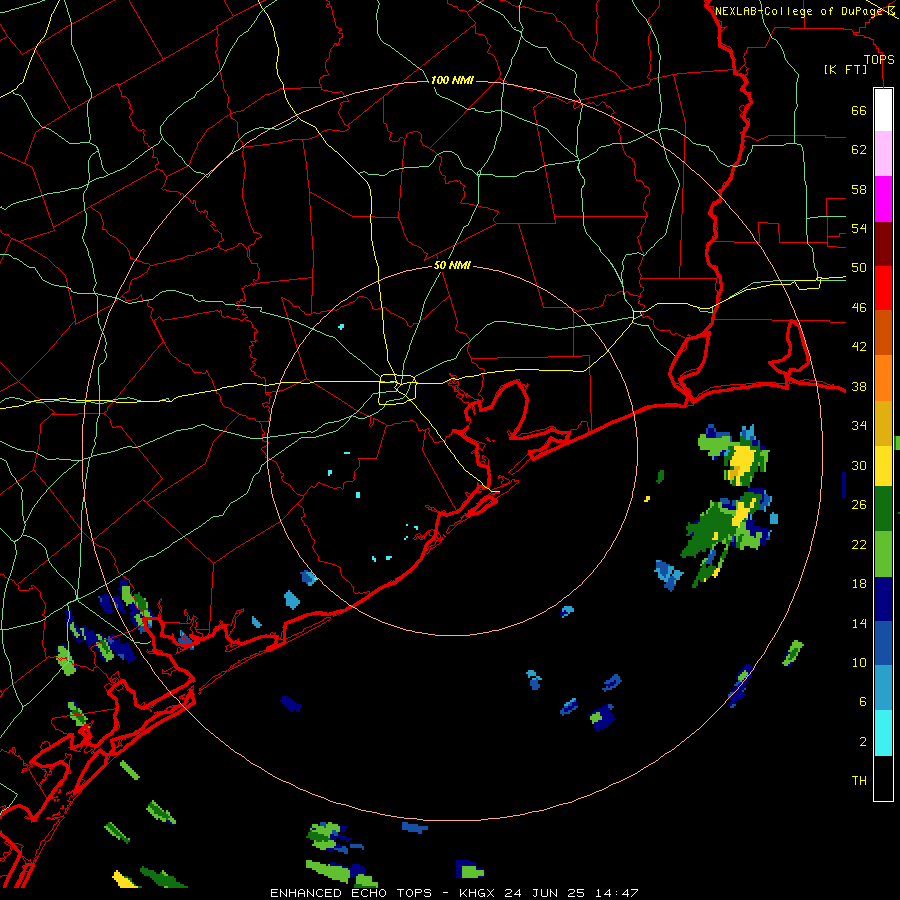The image size is (900, 900).
Task: Click the orange 42 kft legend swatch
Action: tap(883, 378)
